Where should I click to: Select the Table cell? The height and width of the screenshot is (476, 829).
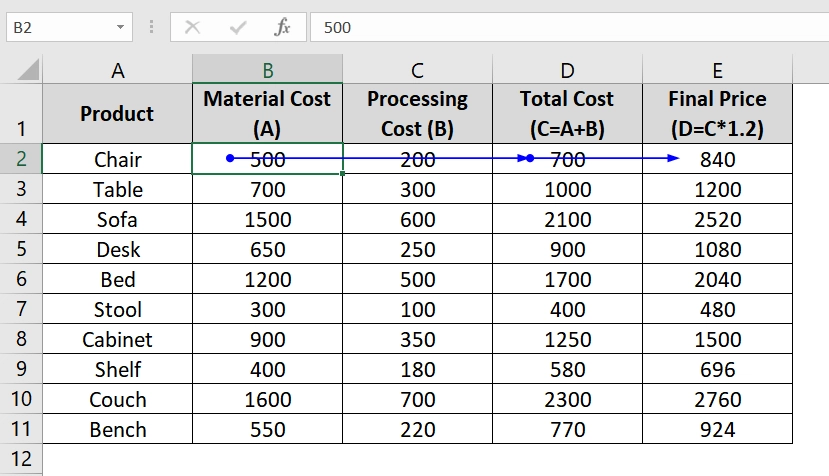[117, 189]
